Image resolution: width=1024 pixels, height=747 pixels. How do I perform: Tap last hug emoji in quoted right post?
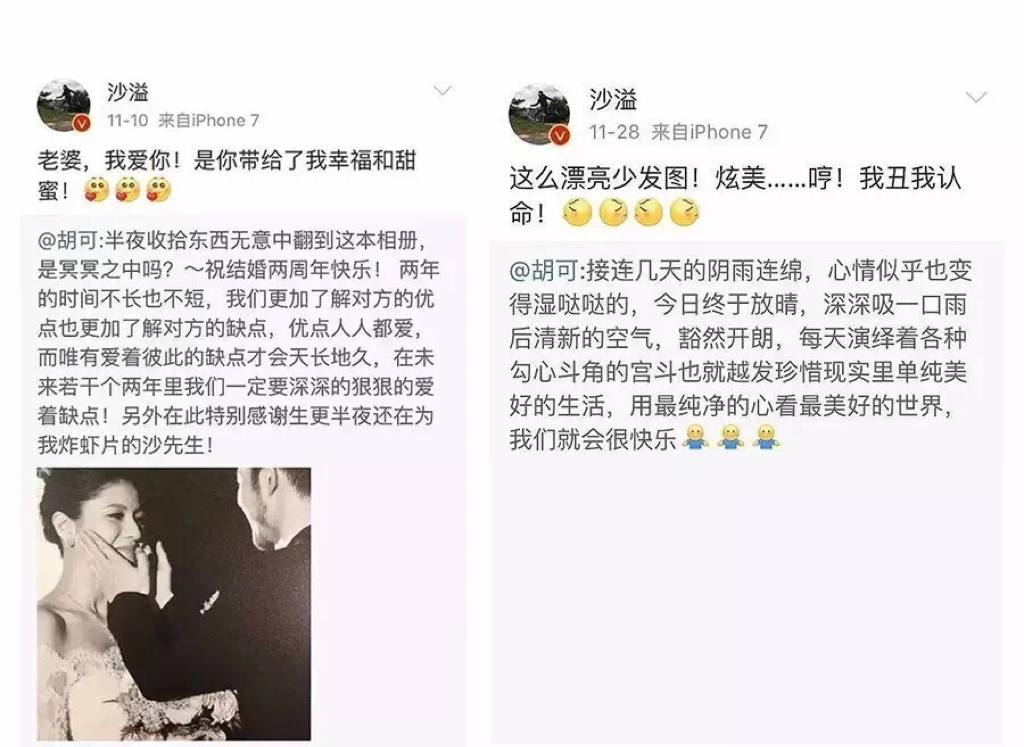[x=767, y=437]
